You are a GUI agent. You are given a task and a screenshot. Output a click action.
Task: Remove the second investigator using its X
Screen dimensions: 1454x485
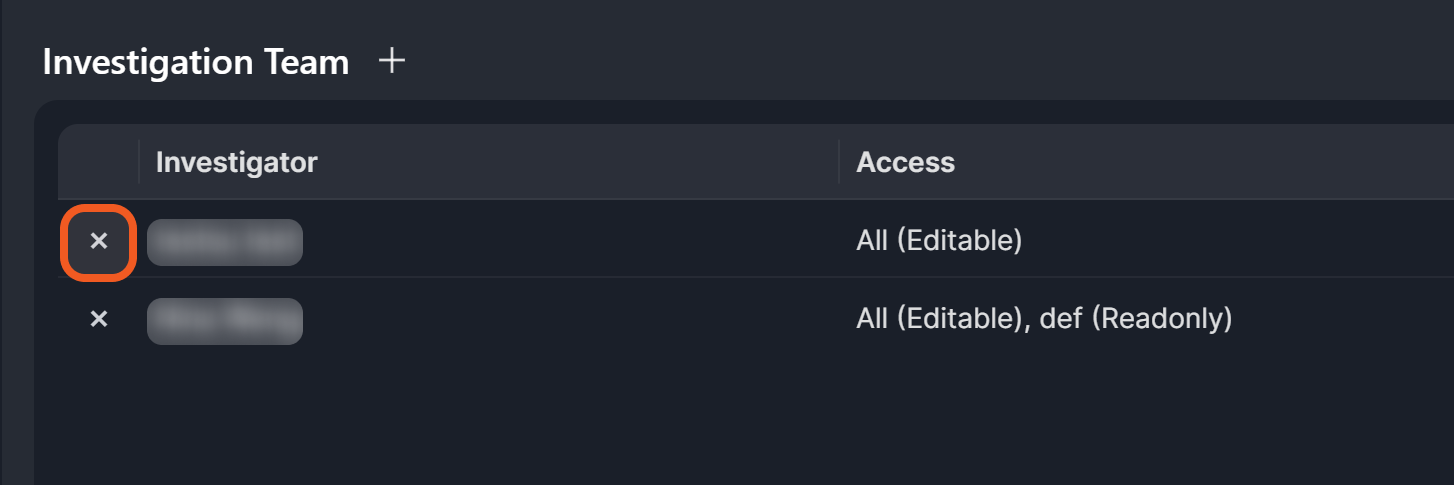point(99,319)
